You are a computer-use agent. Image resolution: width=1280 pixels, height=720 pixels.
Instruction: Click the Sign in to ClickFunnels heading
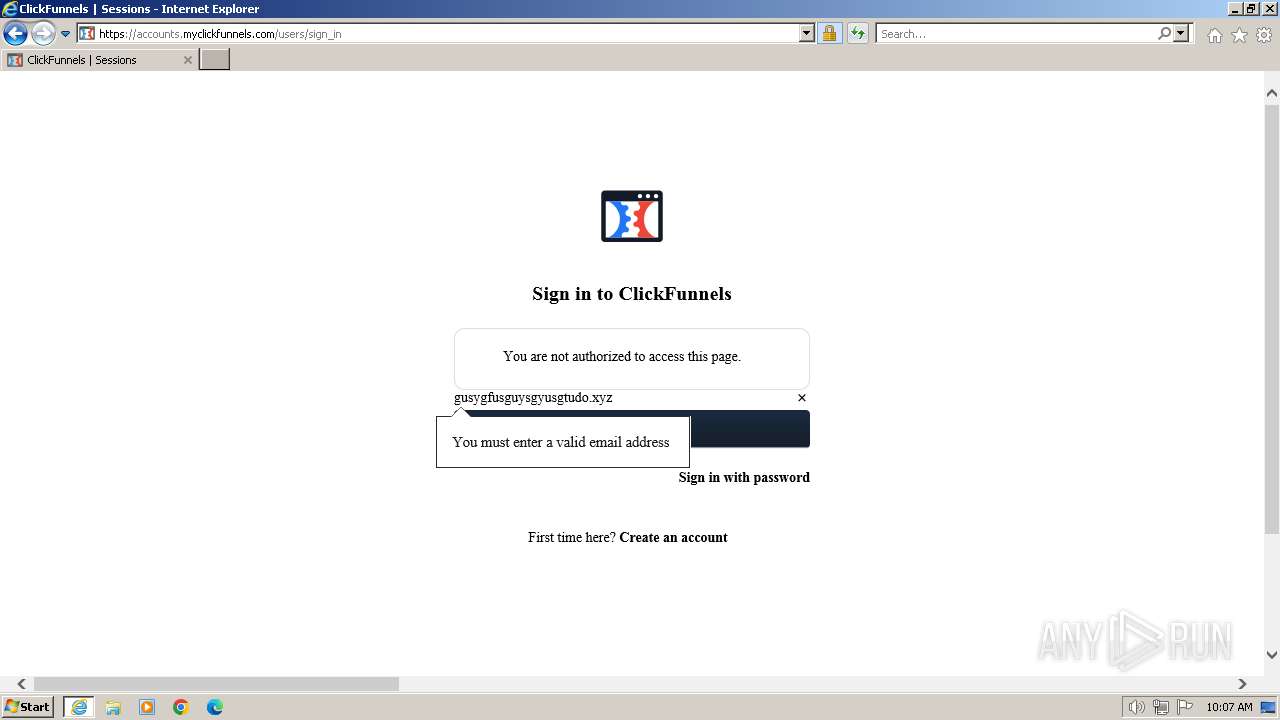point(632,294)
